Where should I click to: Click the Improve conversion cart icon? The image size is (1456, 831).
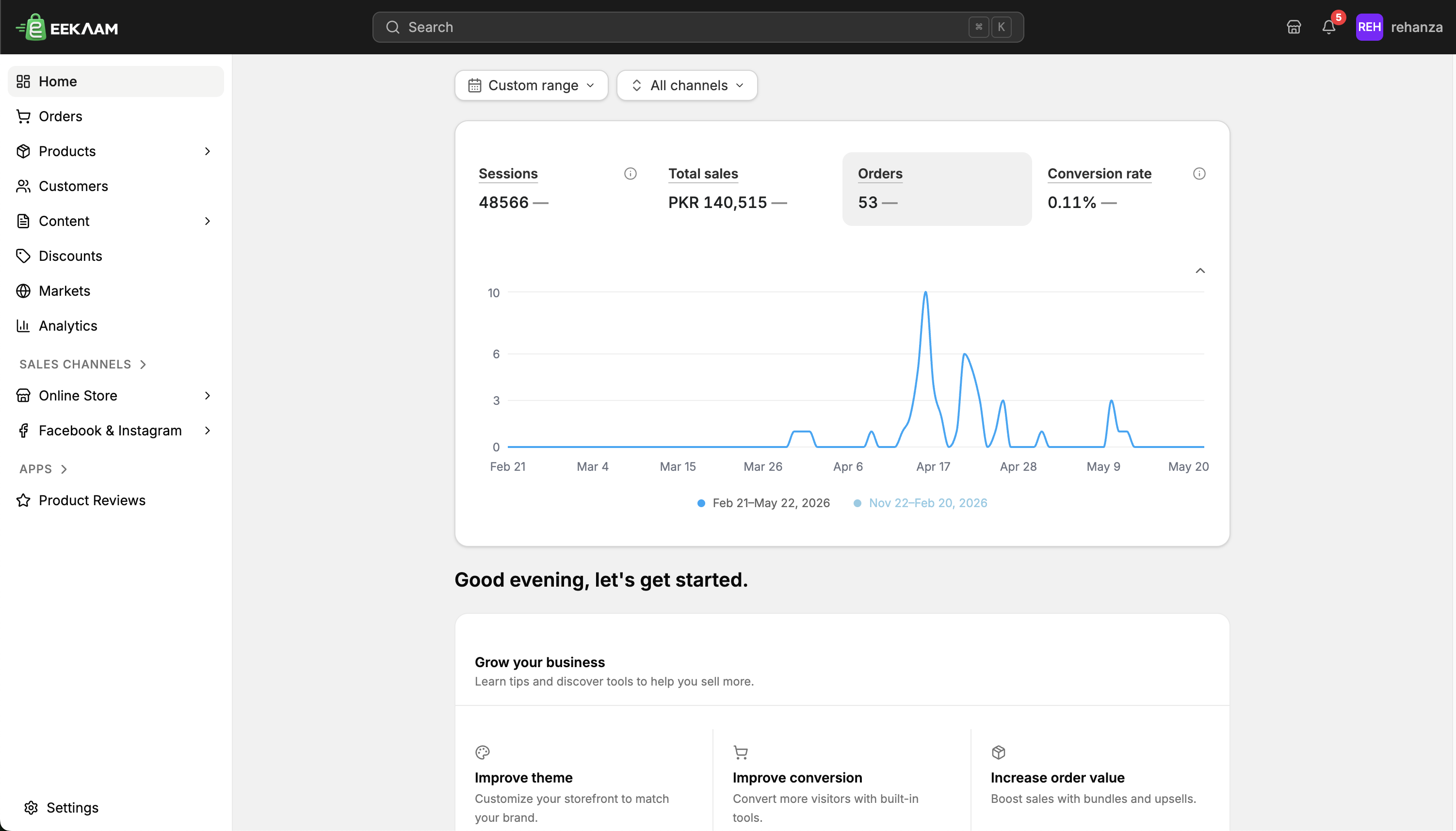tap(741, 752)
